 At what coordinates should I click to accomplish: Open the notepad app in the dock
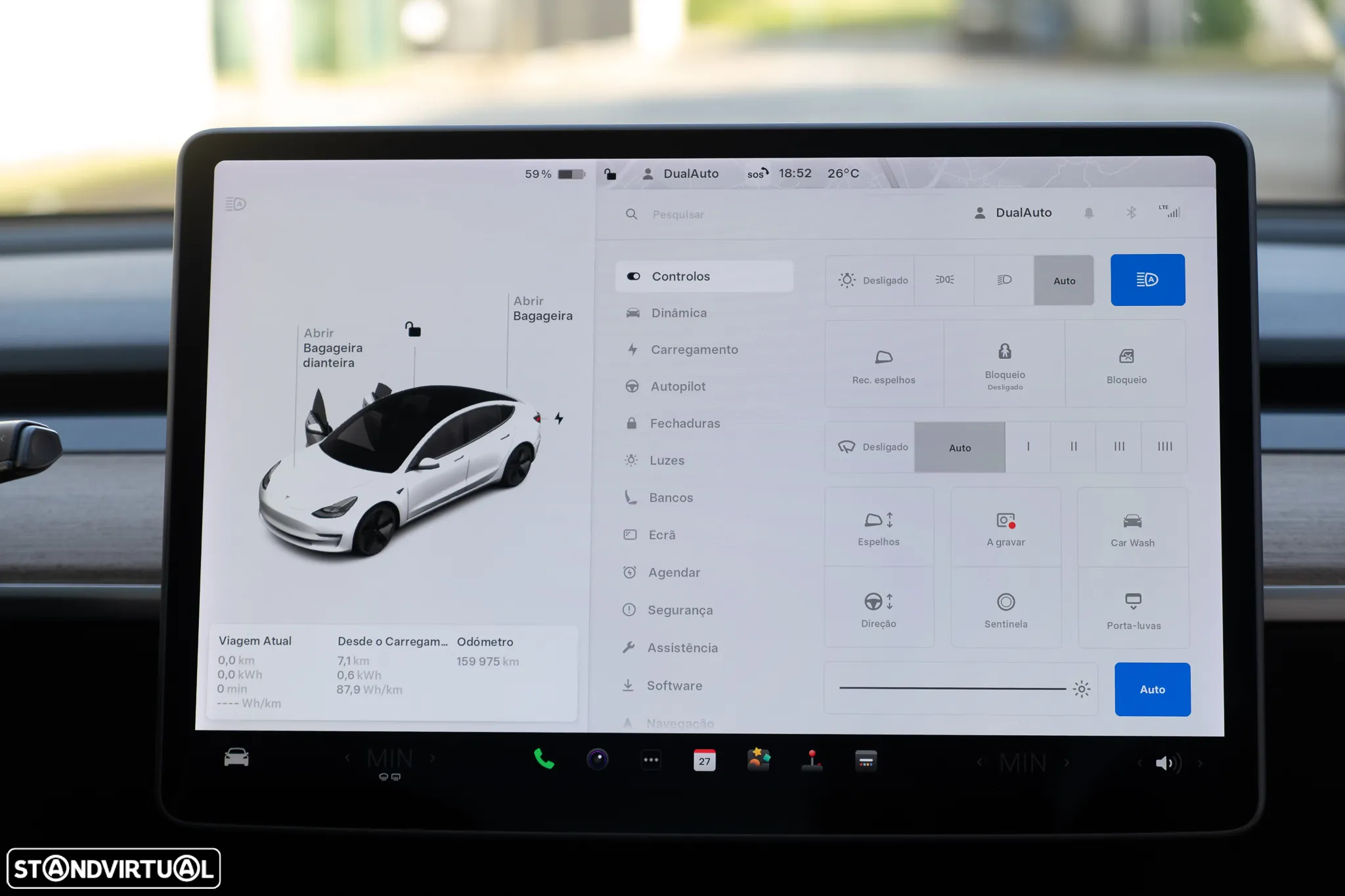[x=866, y=761]
